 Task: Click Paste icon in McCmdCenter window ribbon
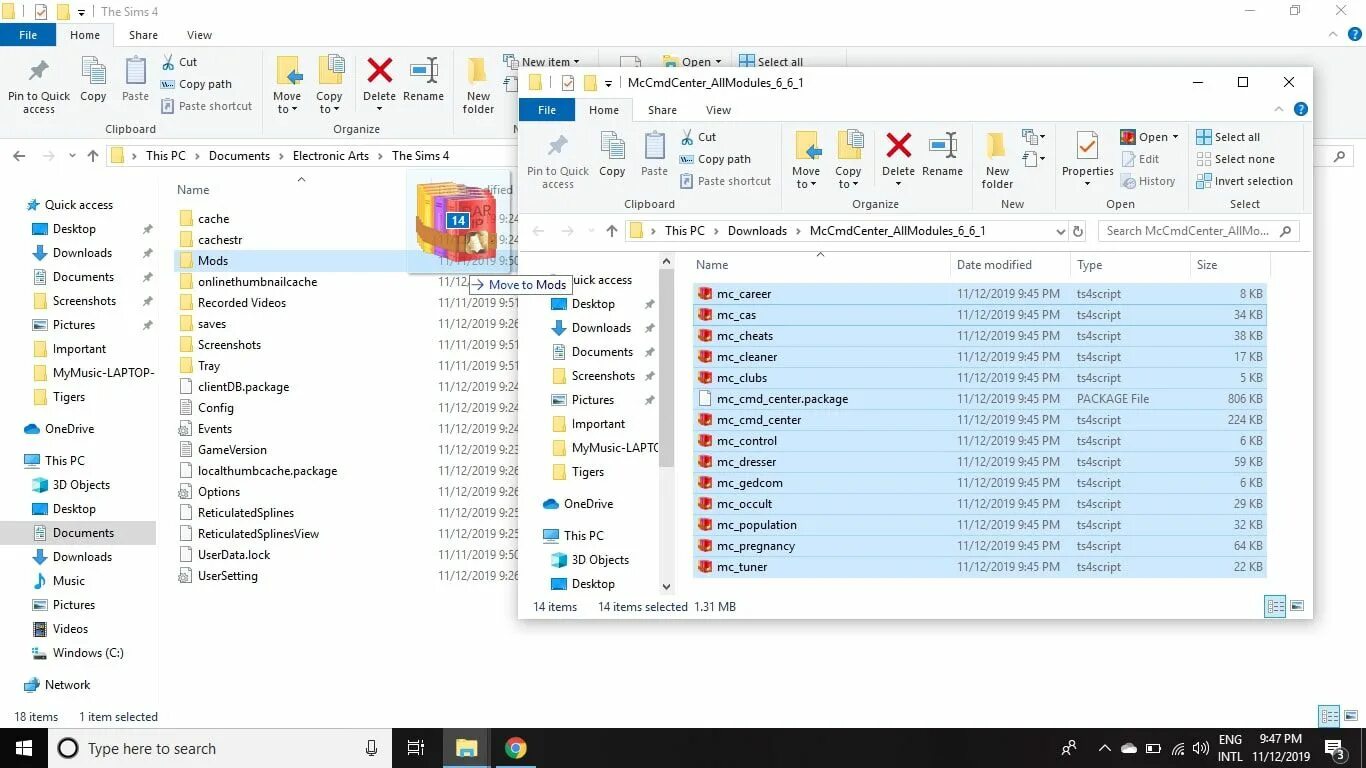pos(654,147)
